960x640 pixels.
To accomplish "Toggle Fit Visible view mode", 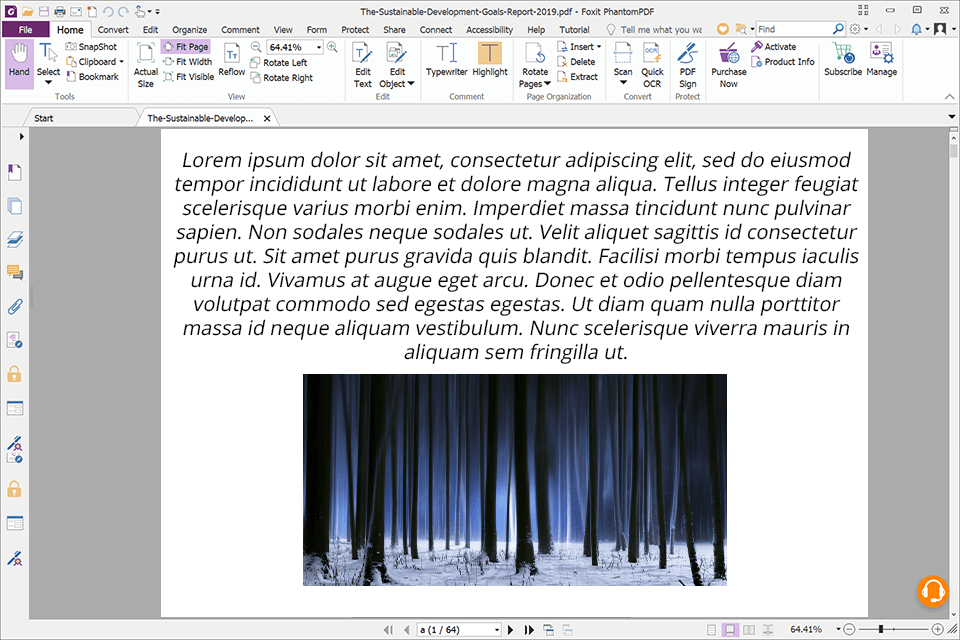I will [189, 77].
